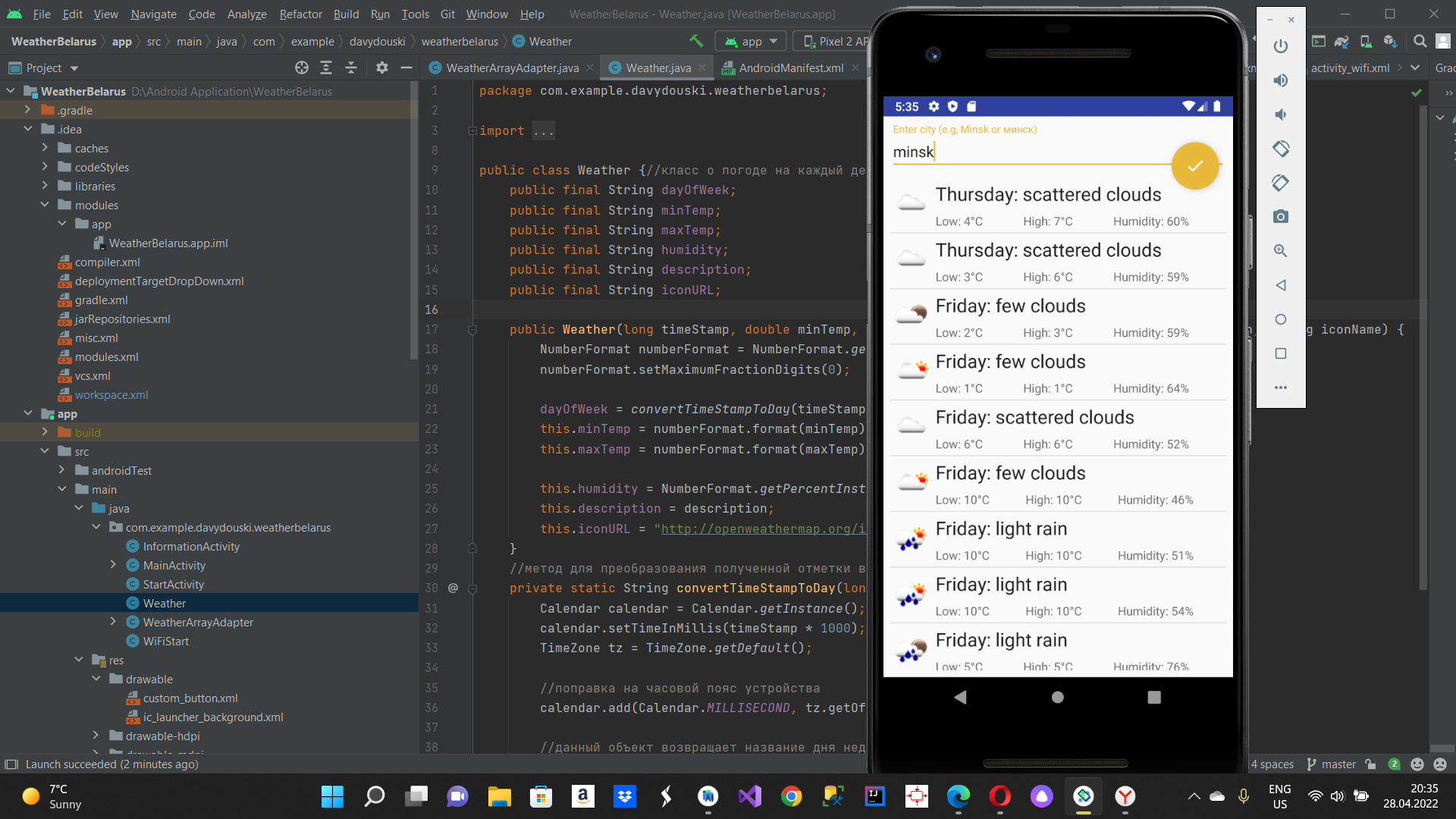Click the Make Project hammer icon
Screen dimensions: 1456x819
point(696,41)
